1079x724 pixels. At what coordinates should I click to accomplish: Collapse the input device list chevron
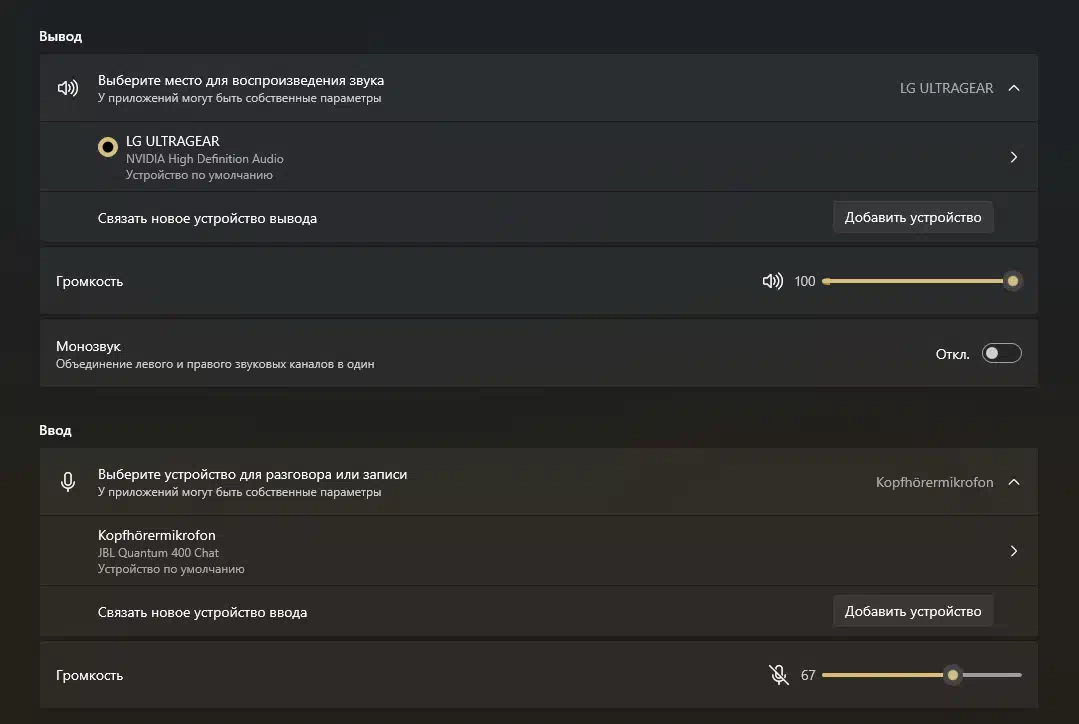[x=1014, y=482]
